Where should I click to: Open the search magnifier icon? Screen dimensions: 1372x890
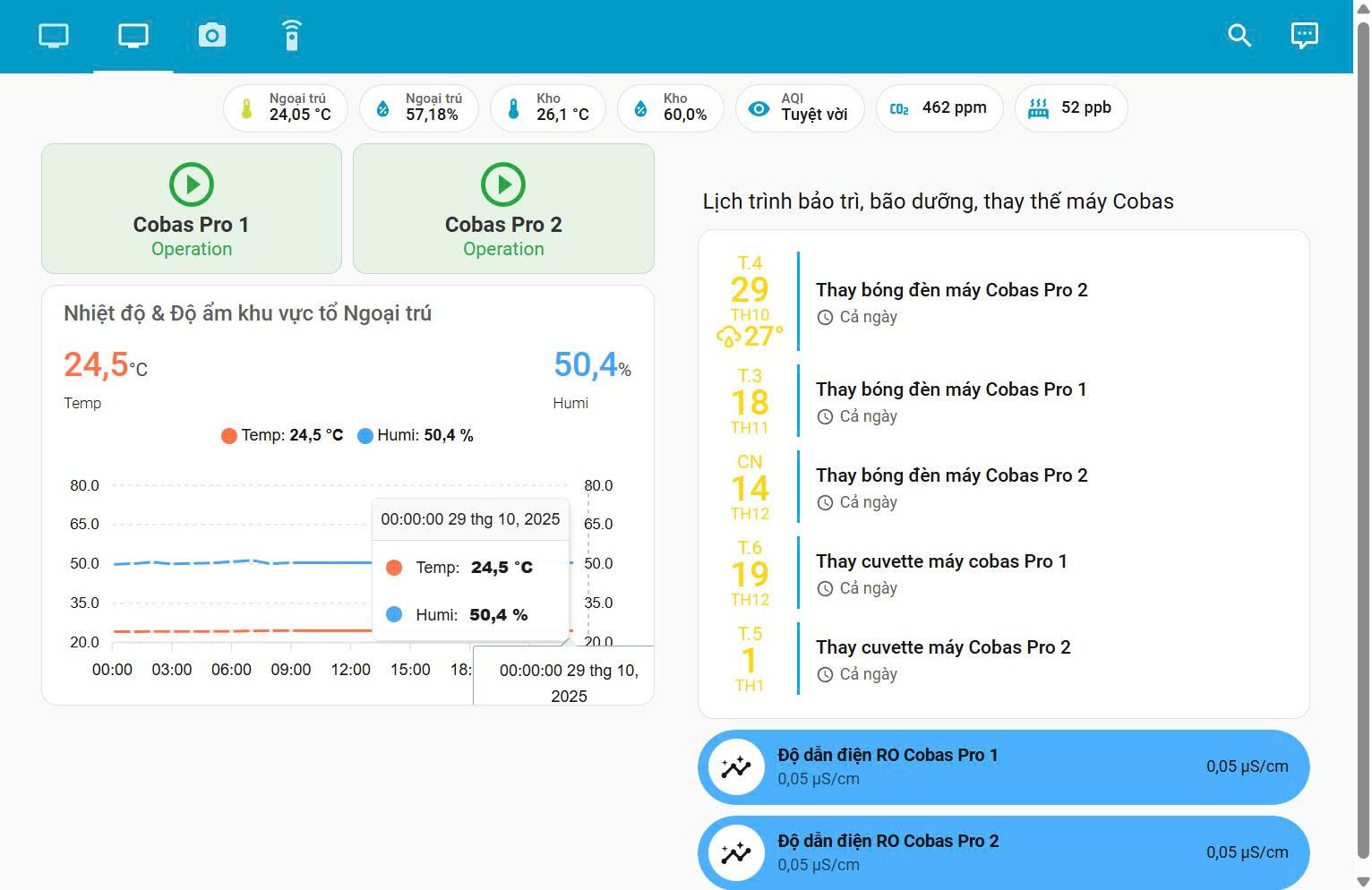[1239, 36]
